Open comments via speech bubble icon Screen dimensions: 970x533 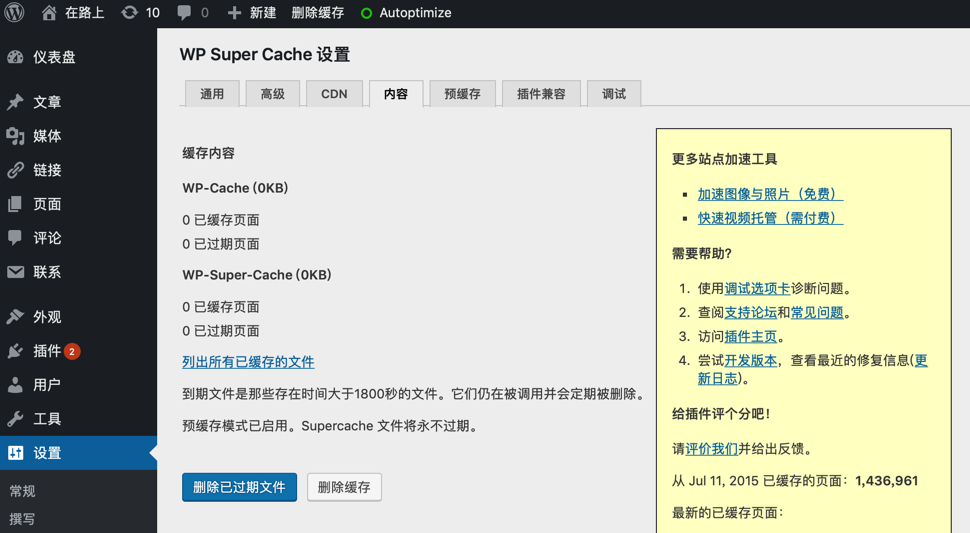coord(184,13)
